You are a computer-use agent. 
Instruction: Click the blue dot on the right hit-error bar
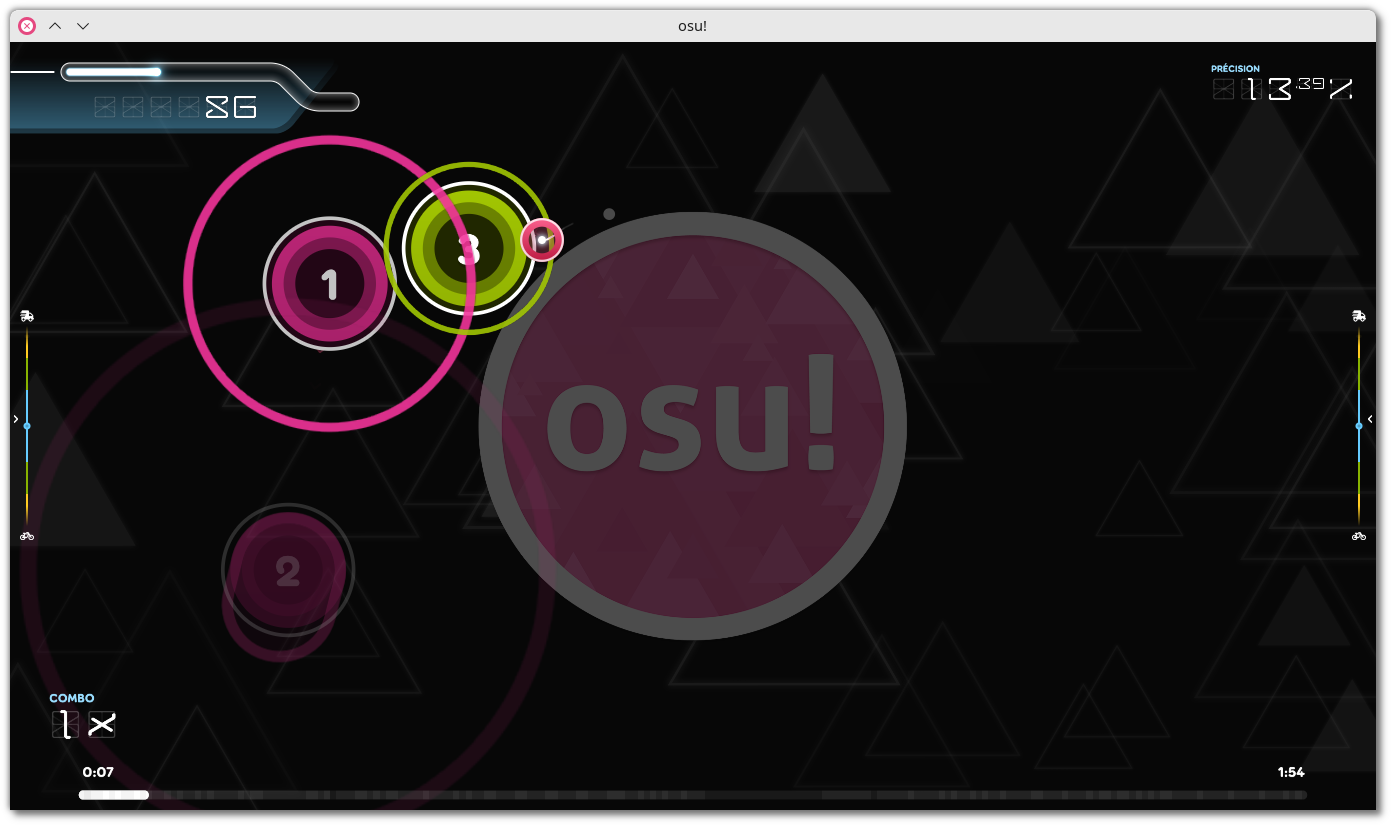coord(1359,426)
